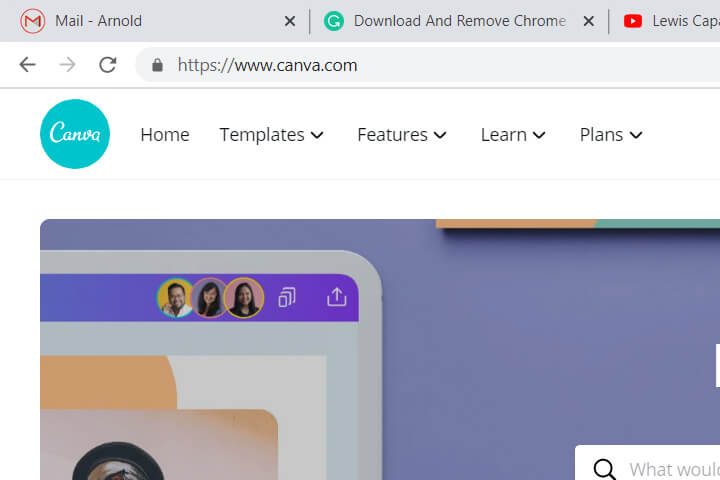Click the Gmail icon on Mail tab

click(x=33, y=21)
